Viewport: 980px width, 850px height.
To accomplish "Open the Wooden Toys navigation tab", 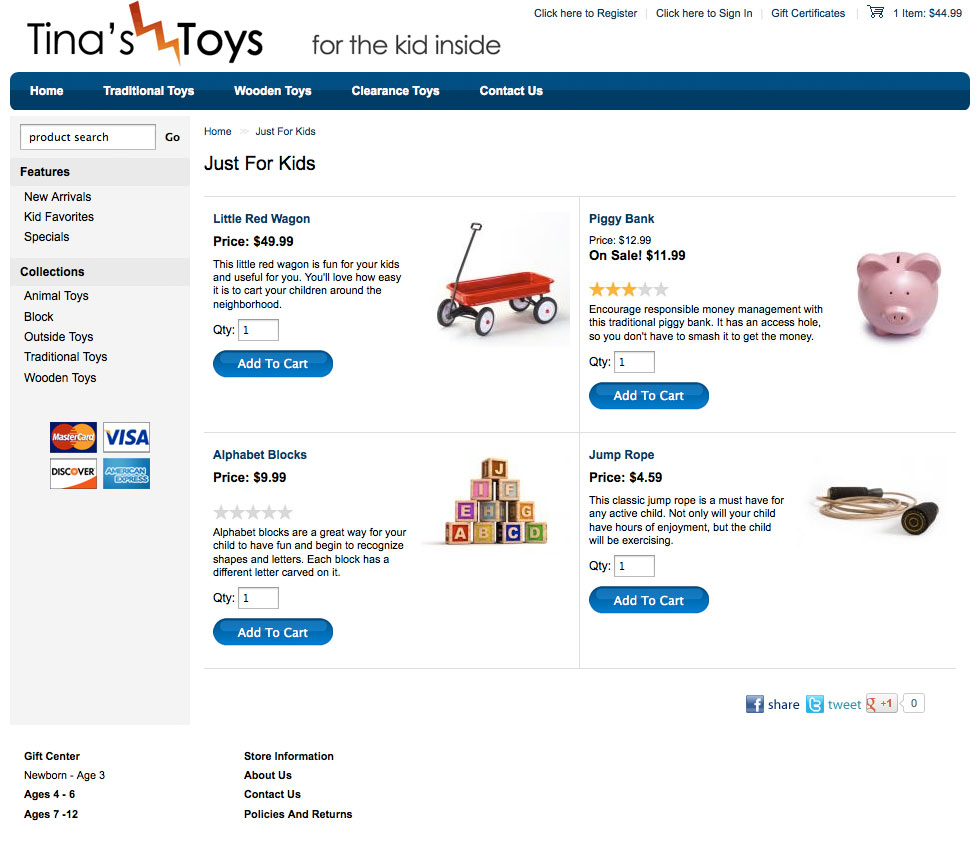I will coord(272,91).
